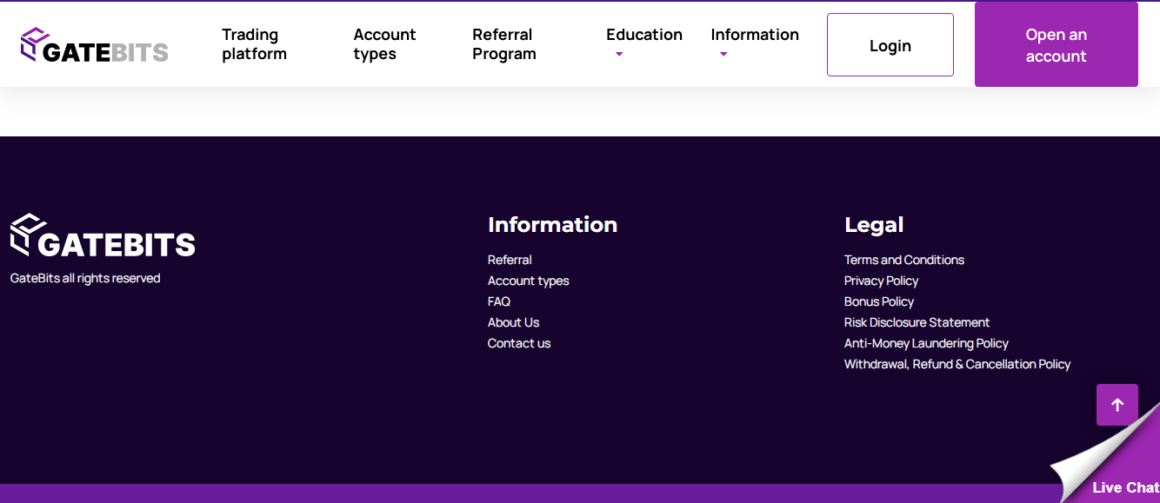1160x503 pixels.
Task: Open the About Us link
Action: [x=513, y=322]
